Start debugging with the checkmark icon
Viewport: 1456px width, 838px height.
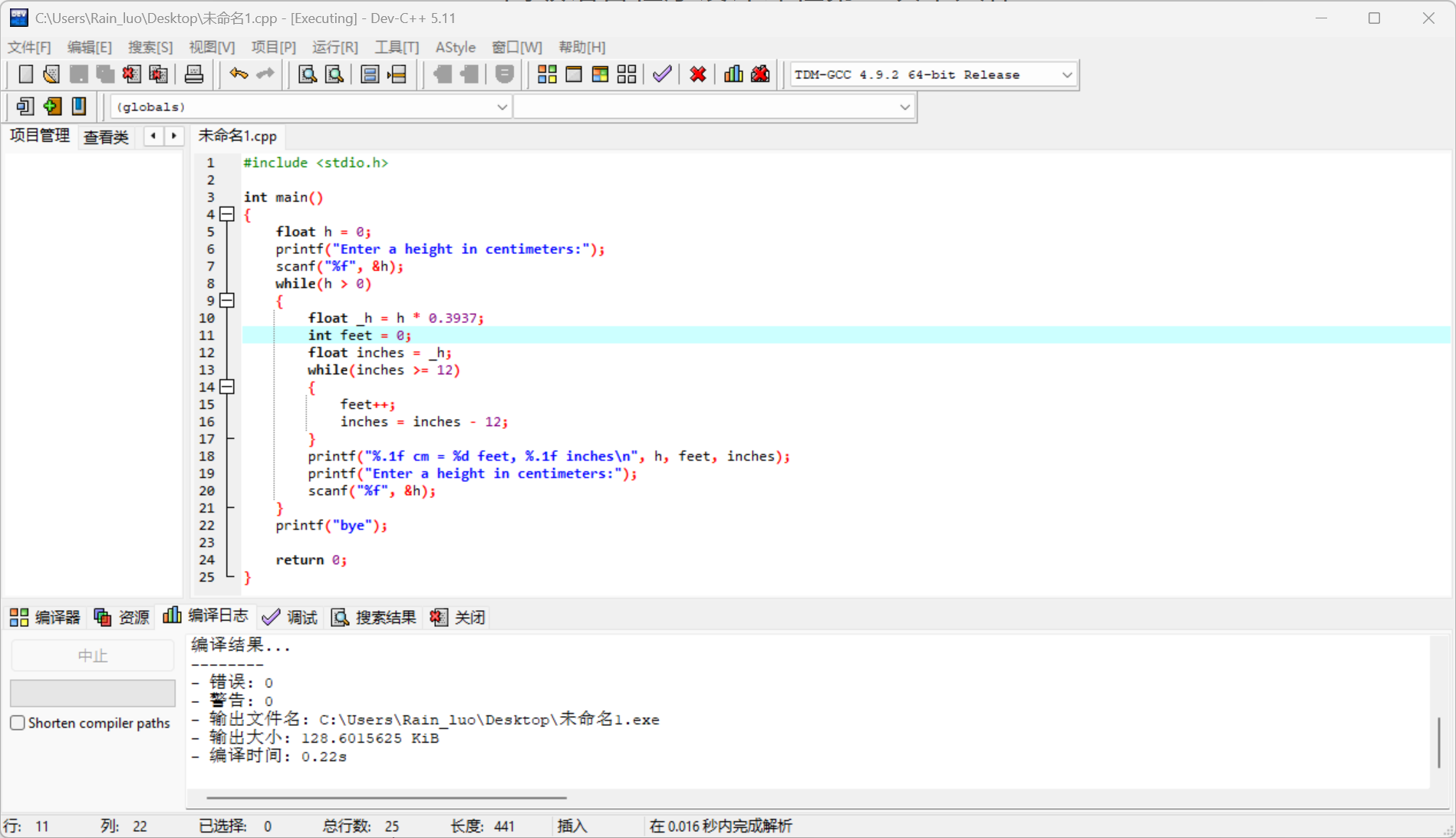[x=662, y=74]
